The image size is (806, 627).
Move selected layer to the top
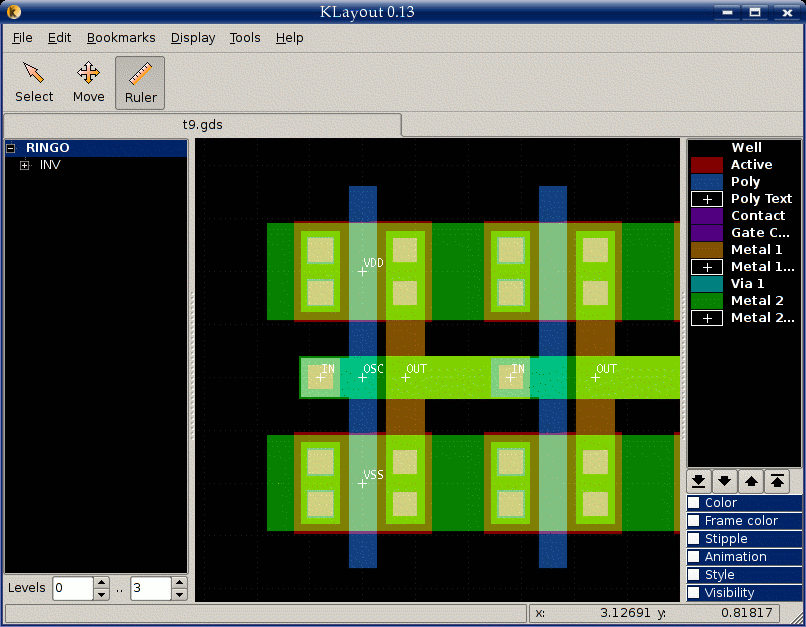pyautogui.click(x=778, y=481)
